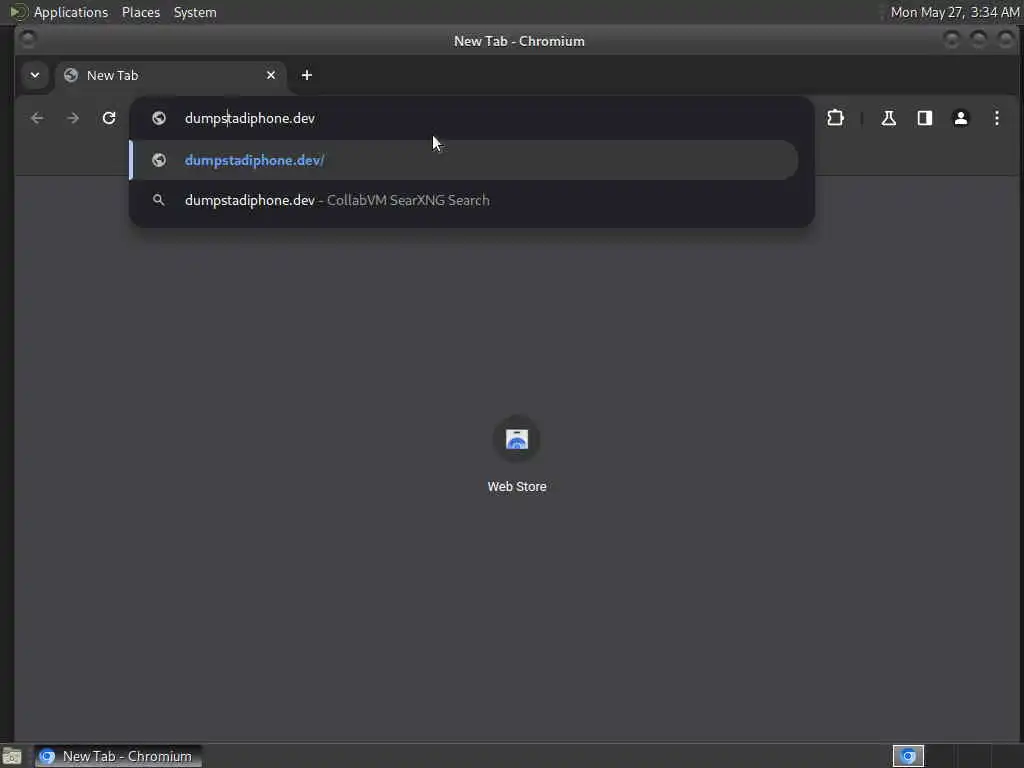Open the Applications menu
Viewport: 1024px width, 768px height.
71,12
